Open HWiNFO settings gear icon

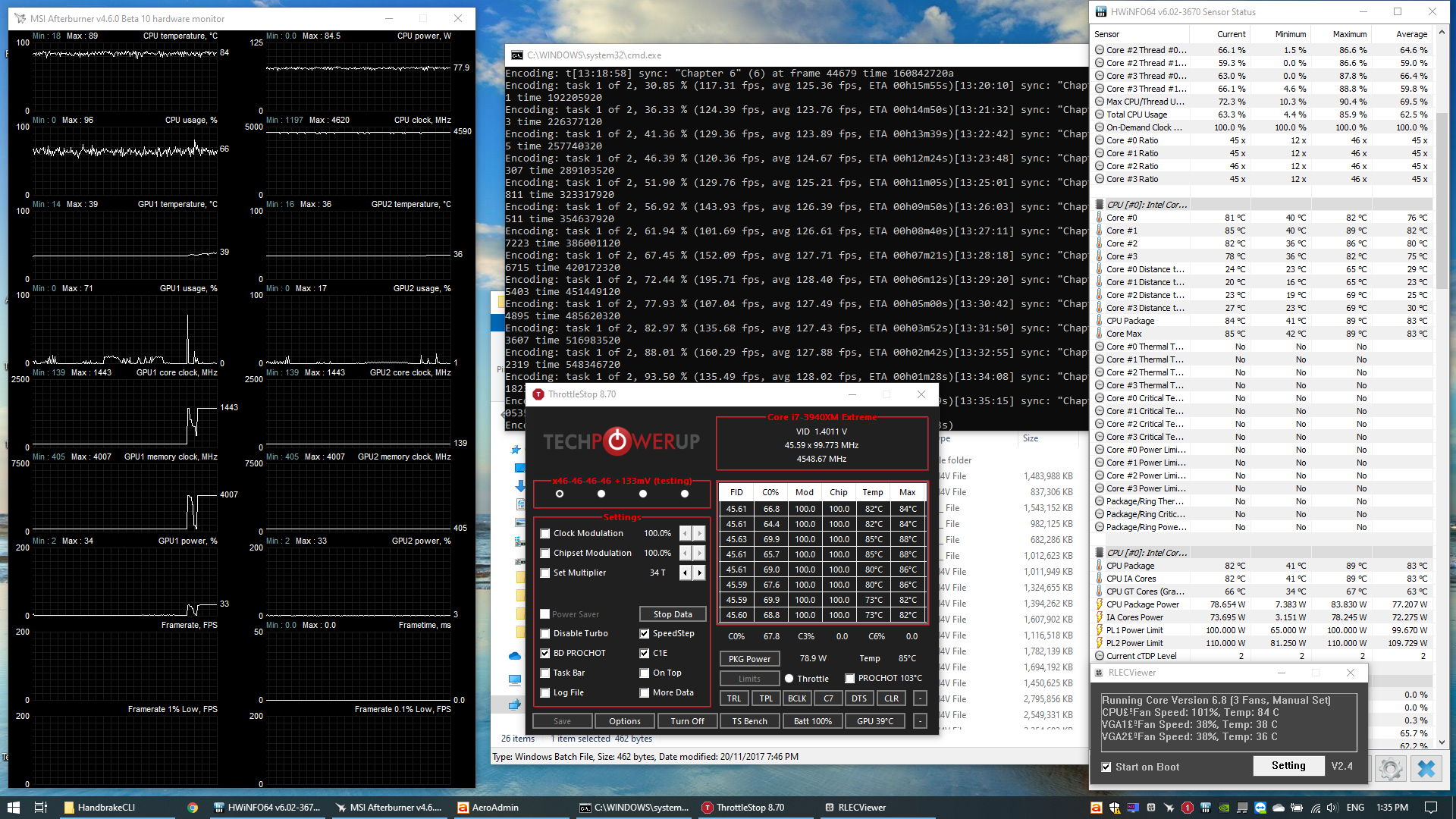1391,769
